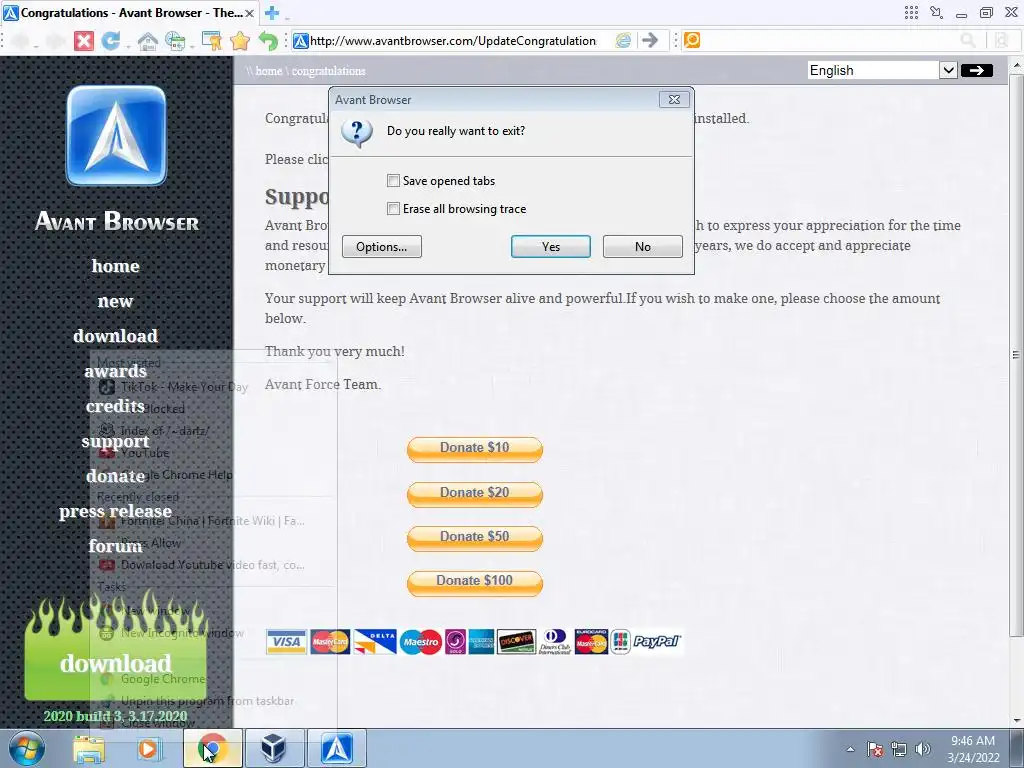The image size is (1024, 768).
Task: Select the Congratulations - Avant Browser tab
Action: (x=128, y=12)
